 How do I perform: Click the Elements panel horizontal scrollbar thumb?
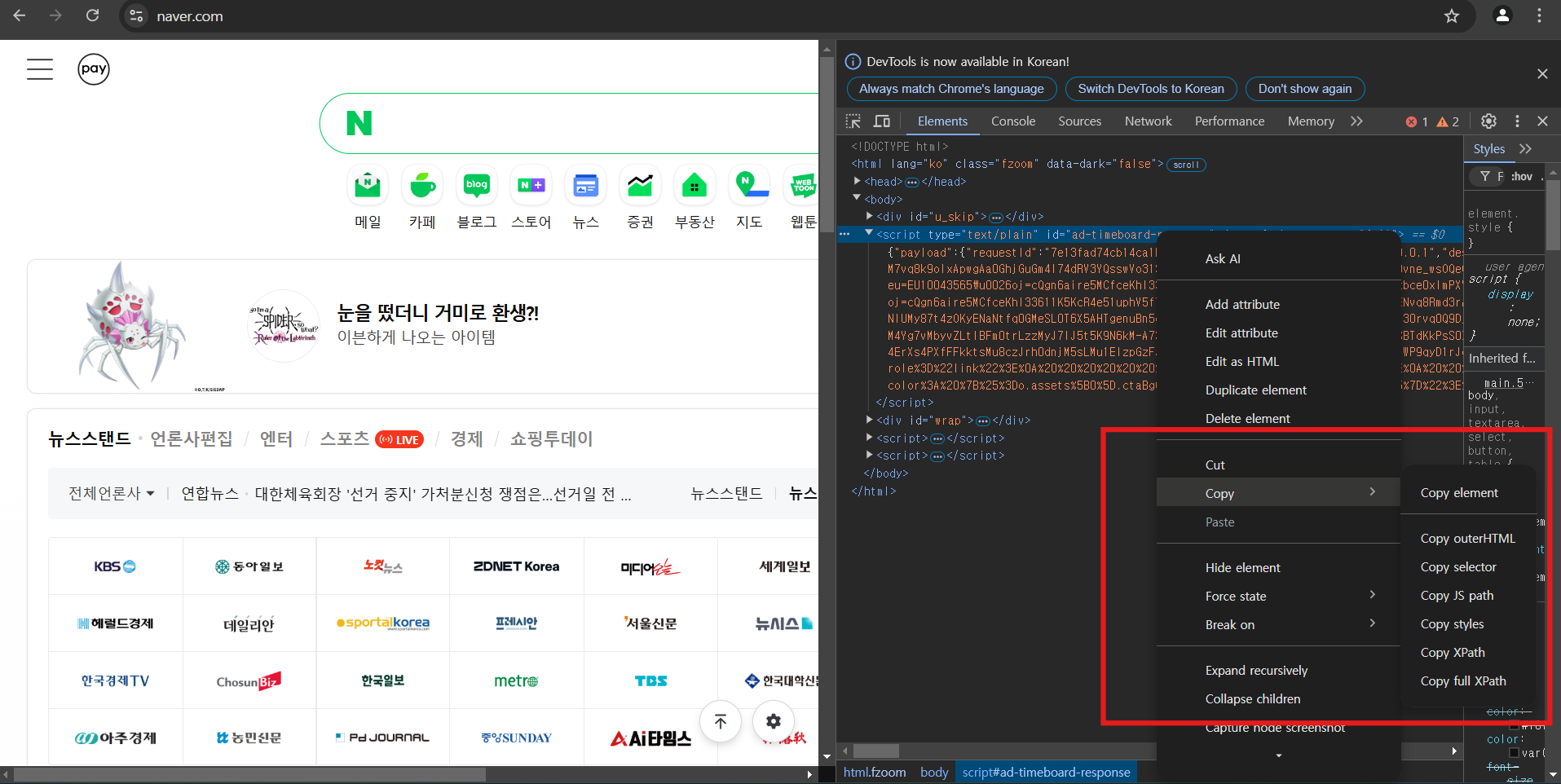tap(875, 751)
